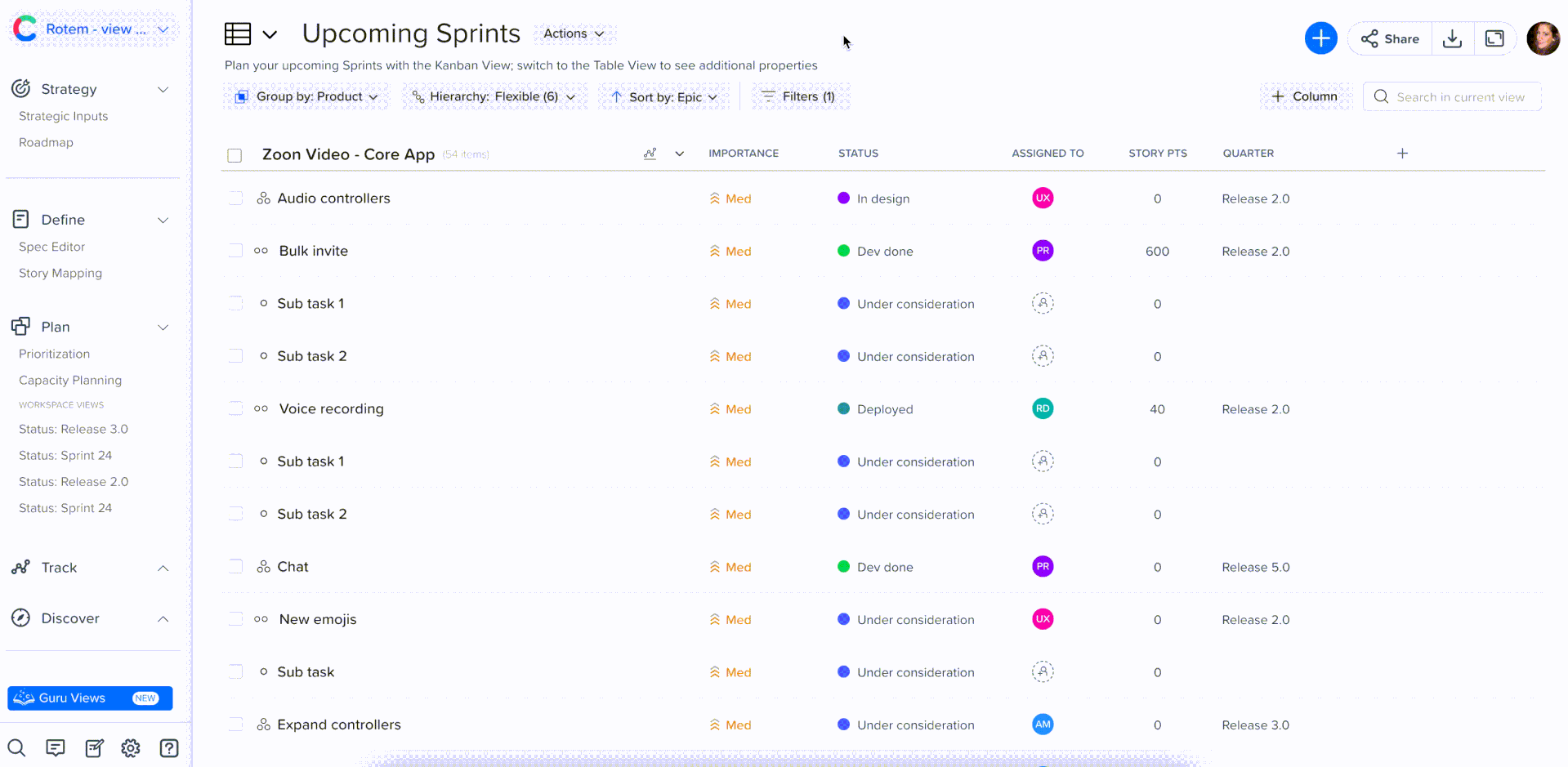
Task: Click the blue plus add-item button
Action: click(1320, 38)
